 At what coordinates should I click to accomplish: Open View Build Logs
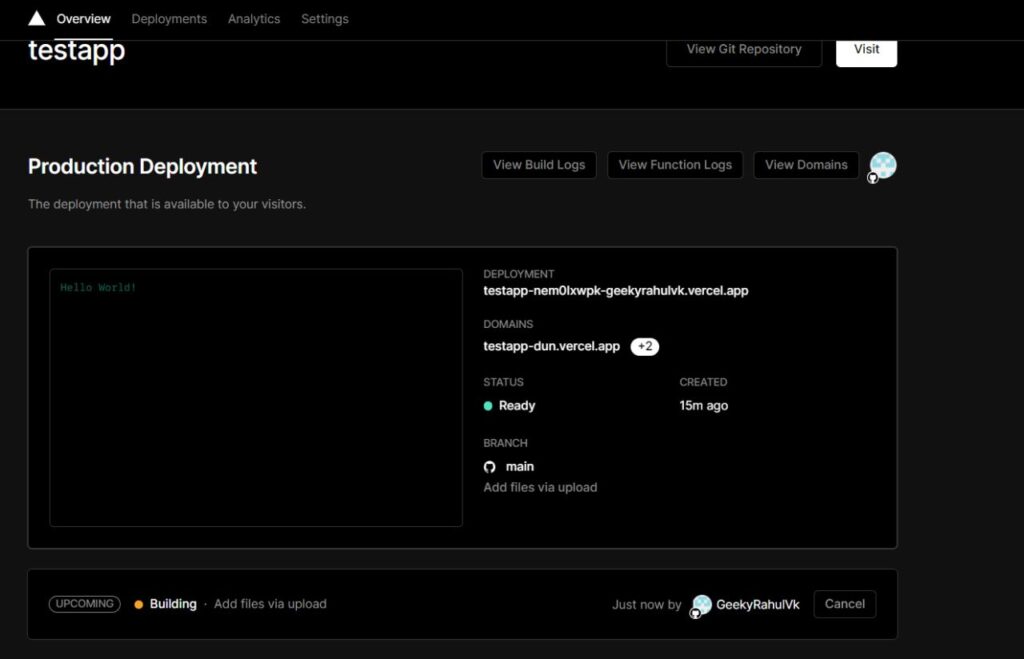(x=539, y=165)
